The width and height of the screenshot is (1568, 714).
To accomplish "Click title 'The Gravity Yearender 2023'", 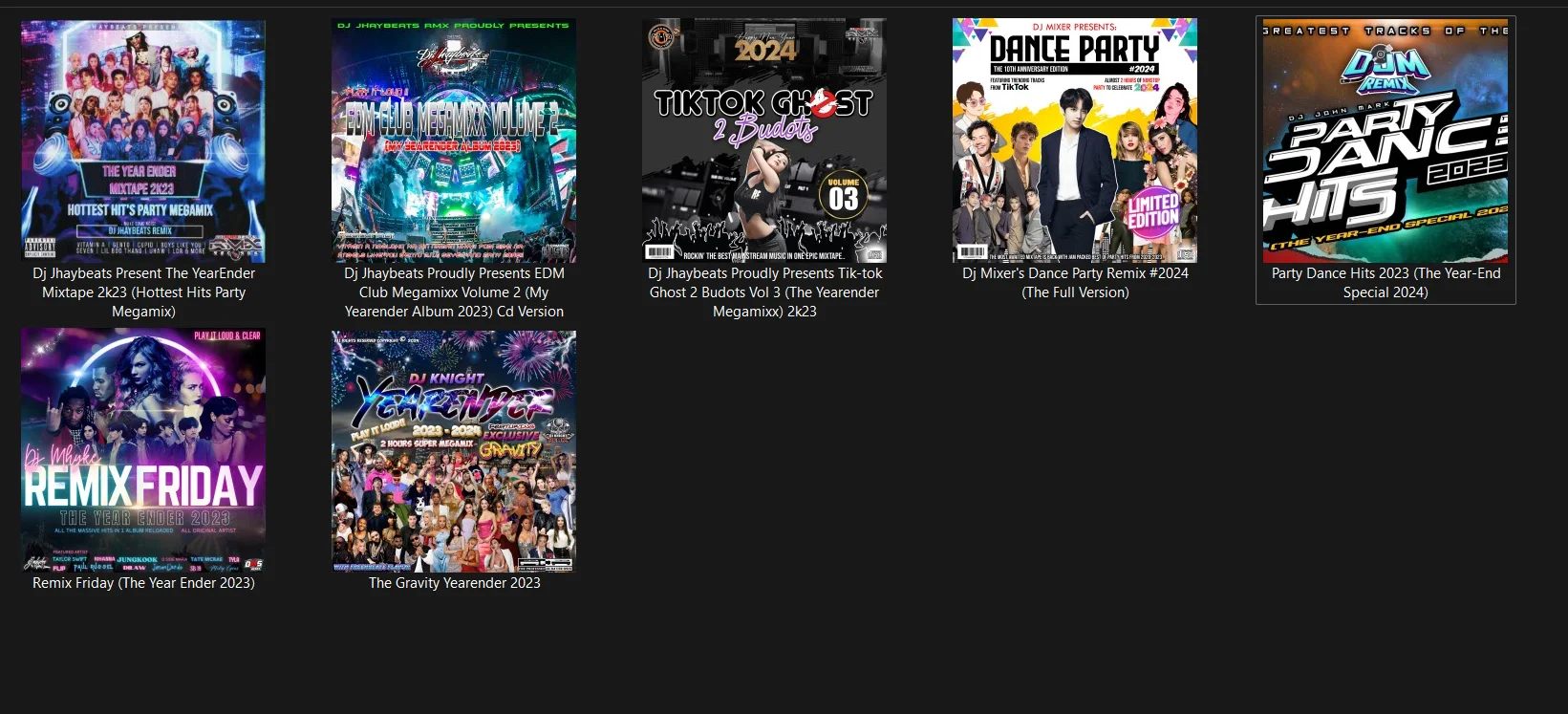I will (454, 583).
